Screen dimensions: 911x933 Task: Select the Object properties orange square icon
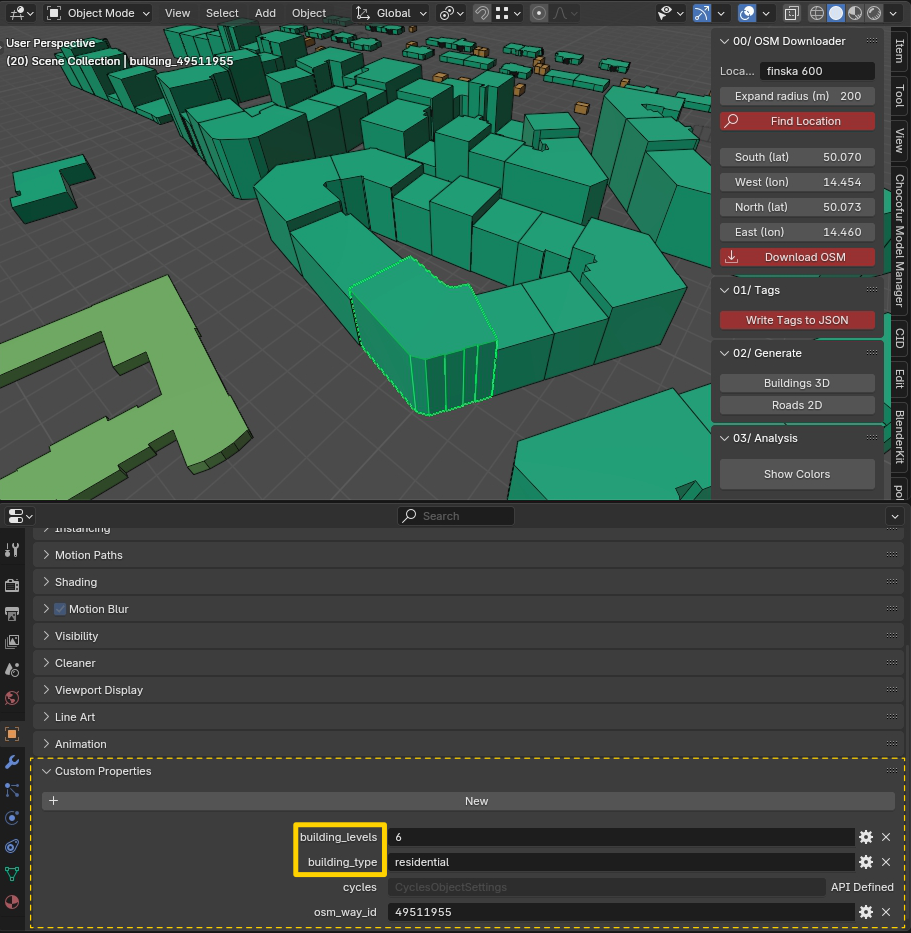[12, 734]
